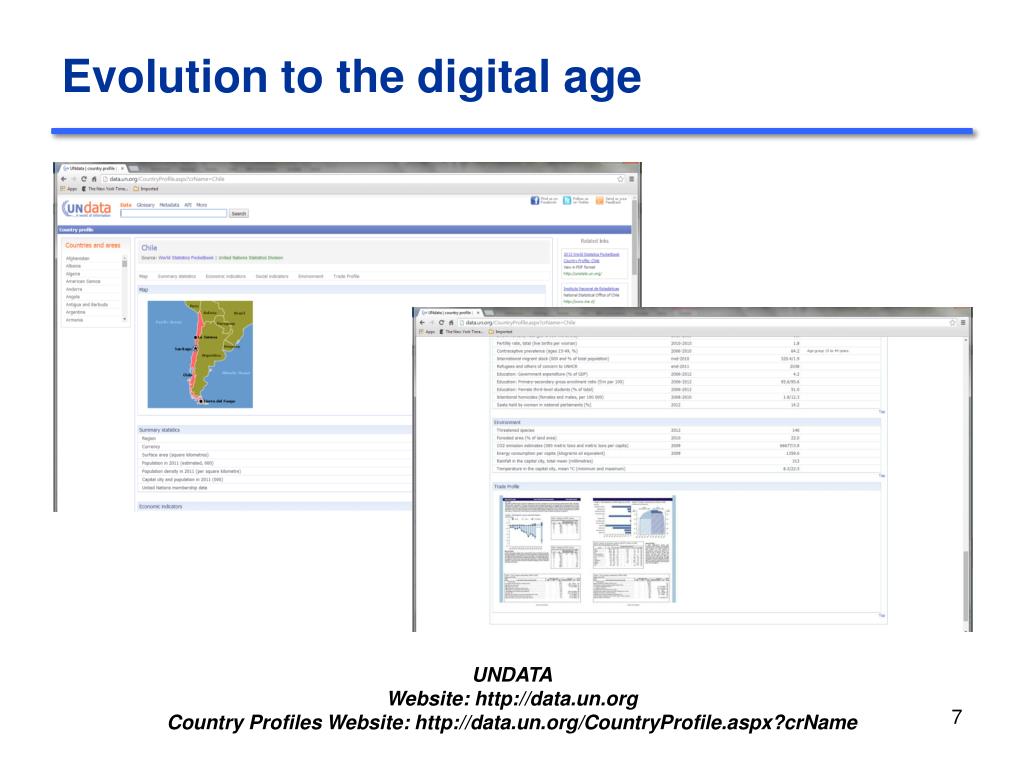The height and width of the screenshot is (768, 1024).
Task: Click the reload icon in the upper browser window
Action: [x=84, y=179]
